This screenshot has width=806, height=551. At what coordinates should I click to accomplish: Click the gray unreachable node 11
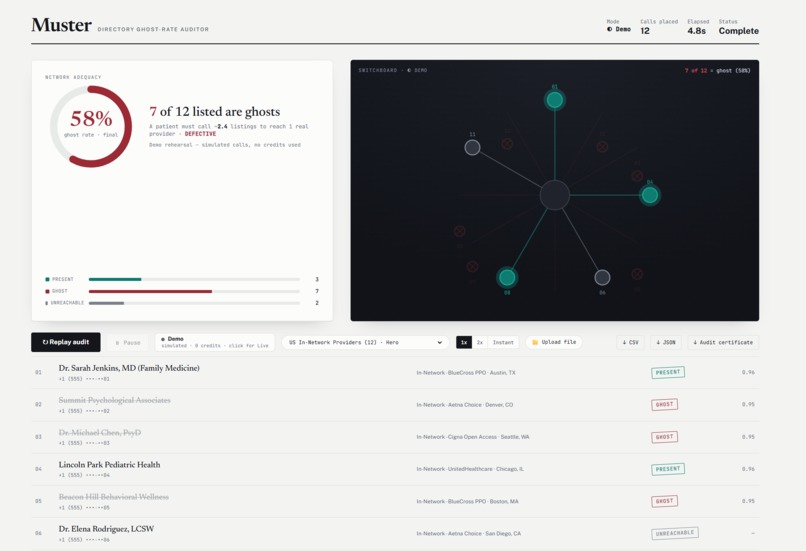[472, 148]
